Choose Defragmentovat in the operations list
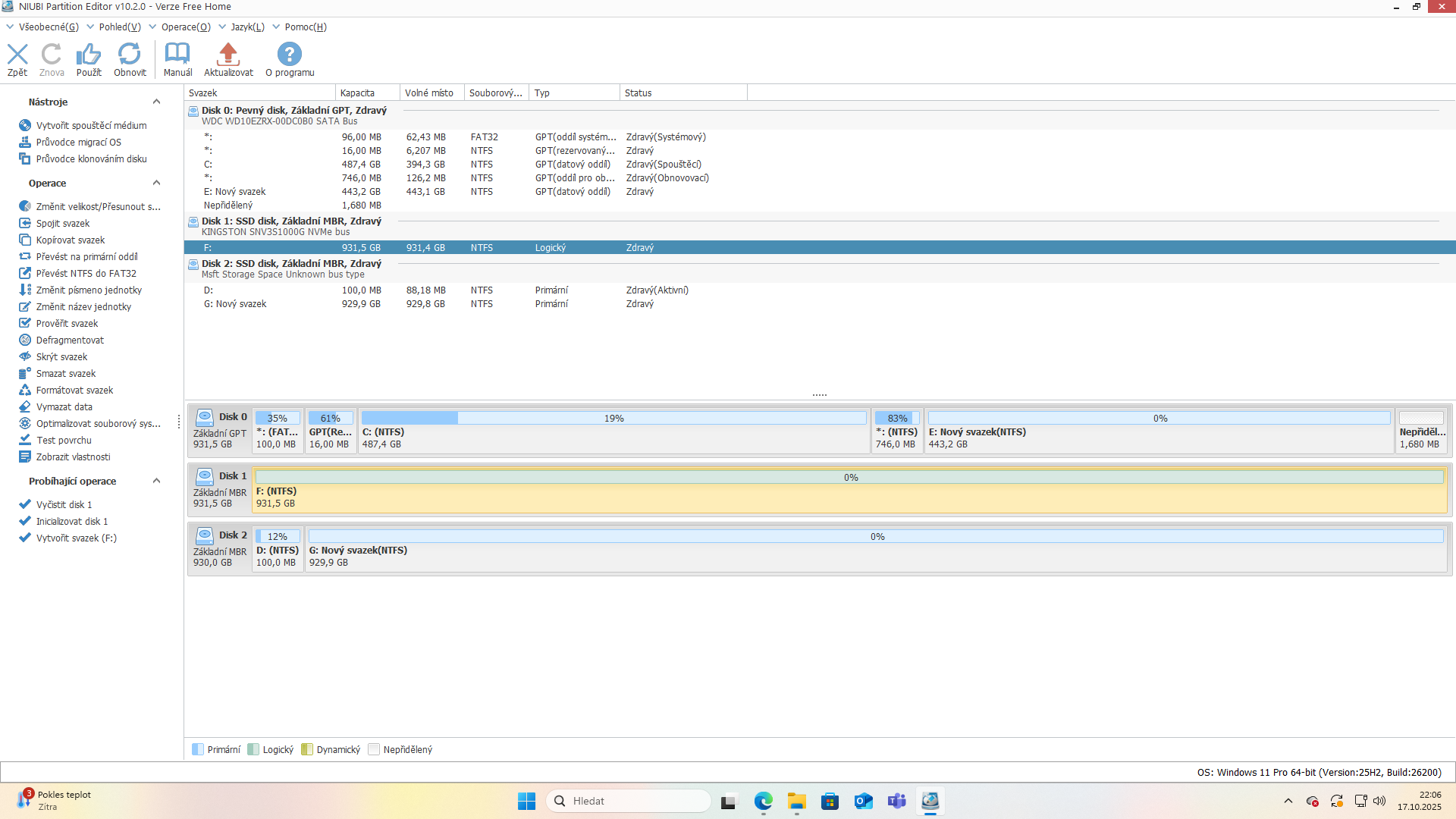 click(x=70, y=340)
